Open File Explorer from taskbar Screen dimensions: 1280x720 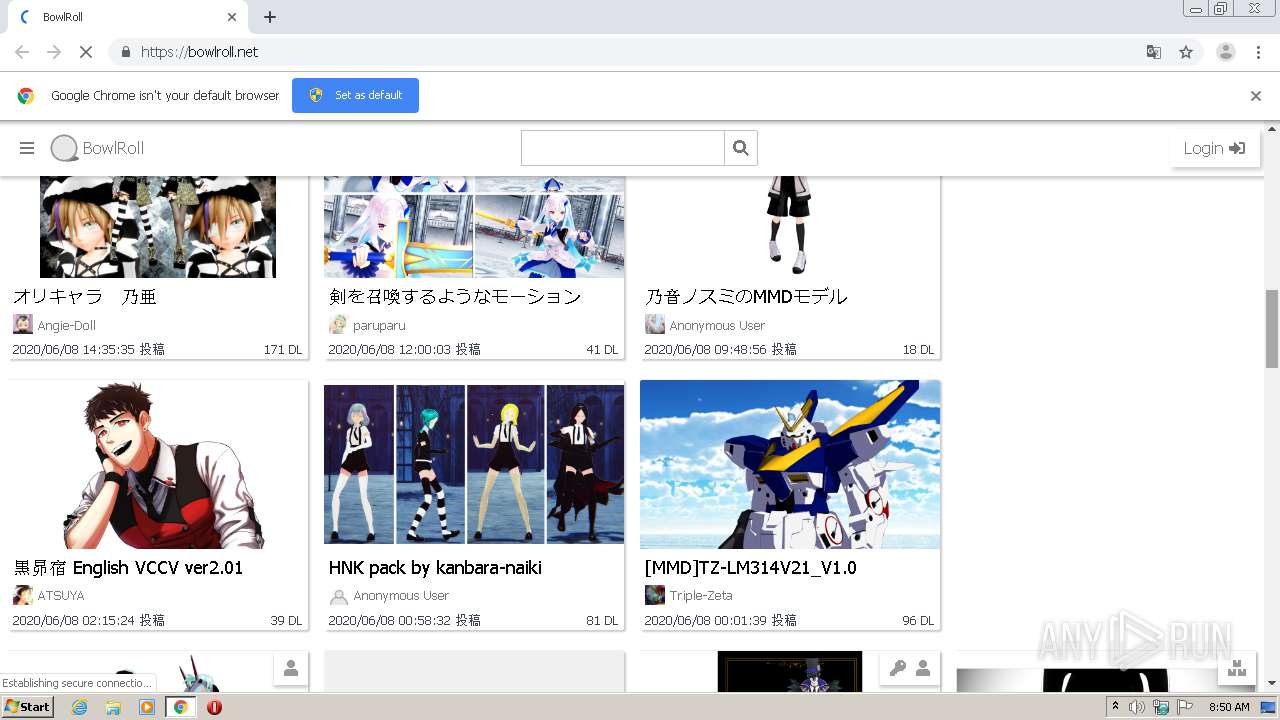click(113, 707)
